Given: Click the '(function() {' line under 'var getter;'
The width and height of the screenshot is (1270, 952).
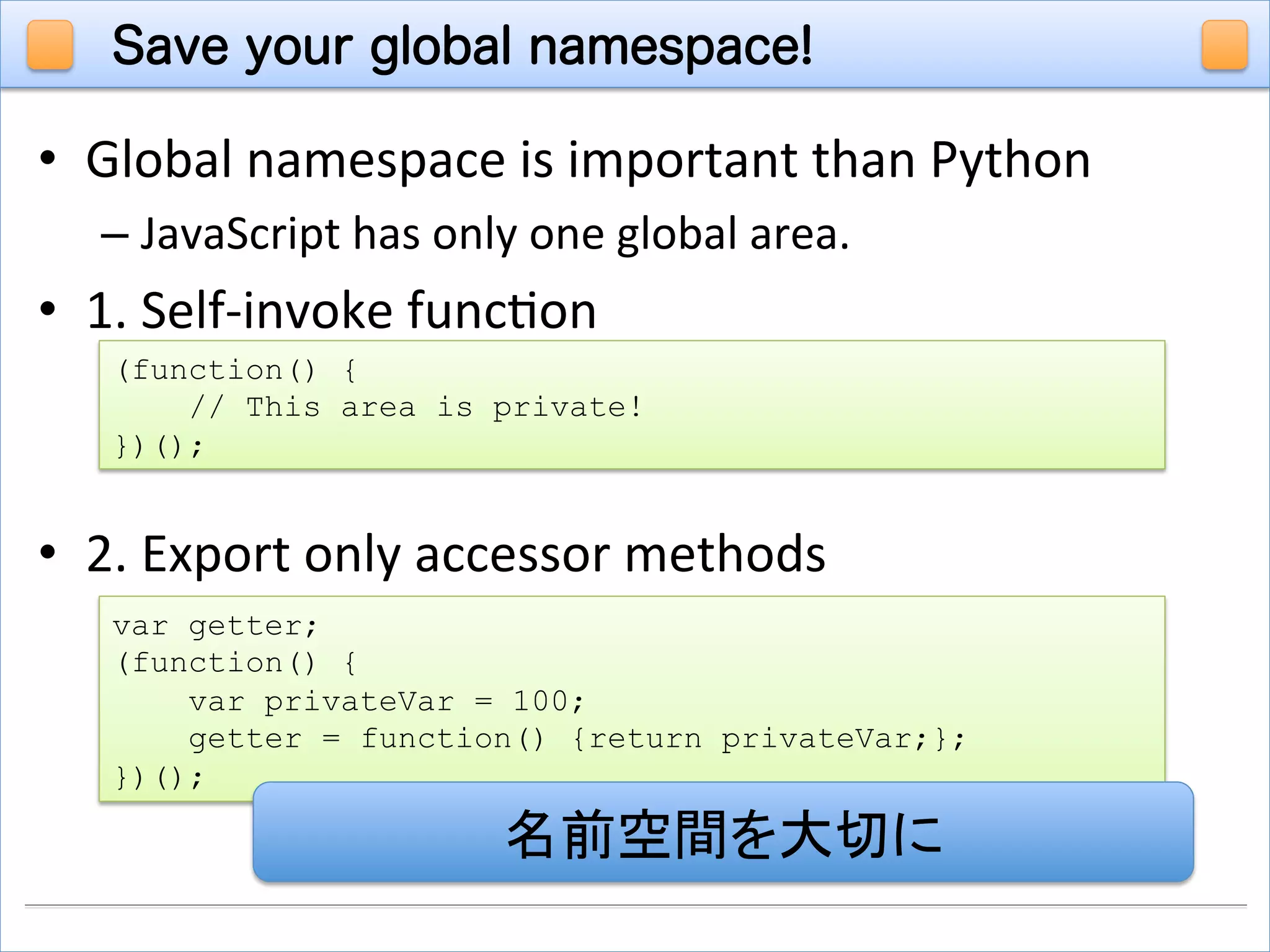Looking at the screenshot, I should 236,663.
